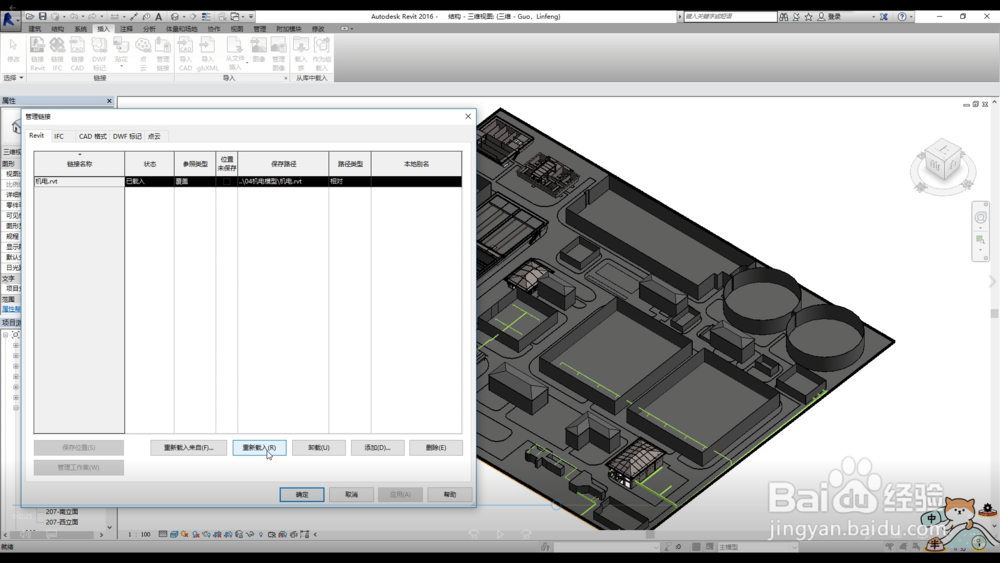Click the 添加(D)... button
1000x563 pixels.
tap(378, 448)
